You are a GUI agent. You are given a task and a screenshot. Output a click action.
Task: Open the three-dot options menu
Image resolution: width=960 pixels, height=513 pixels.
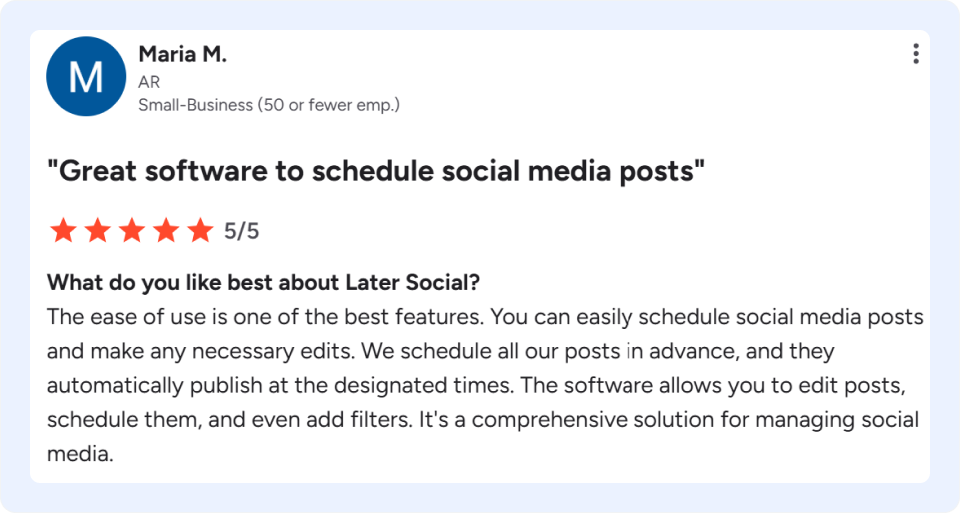pyautogui.click(x=916, y=54)
